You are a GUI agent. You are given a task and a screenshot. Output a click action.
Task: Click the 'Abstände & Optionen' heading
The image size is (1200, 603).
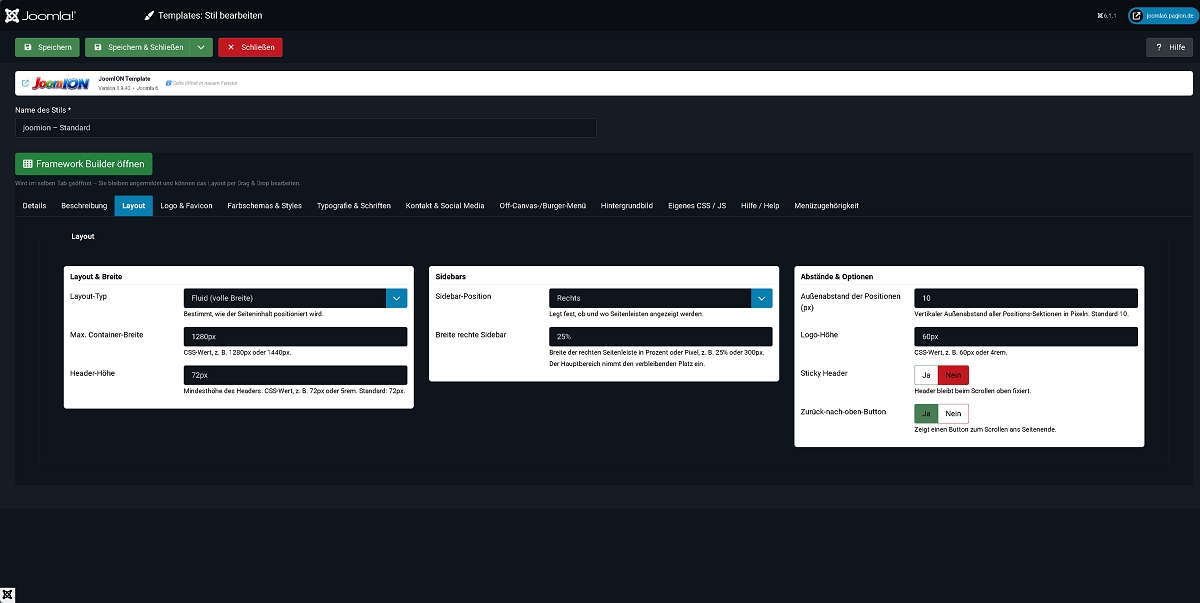(837, 275)
